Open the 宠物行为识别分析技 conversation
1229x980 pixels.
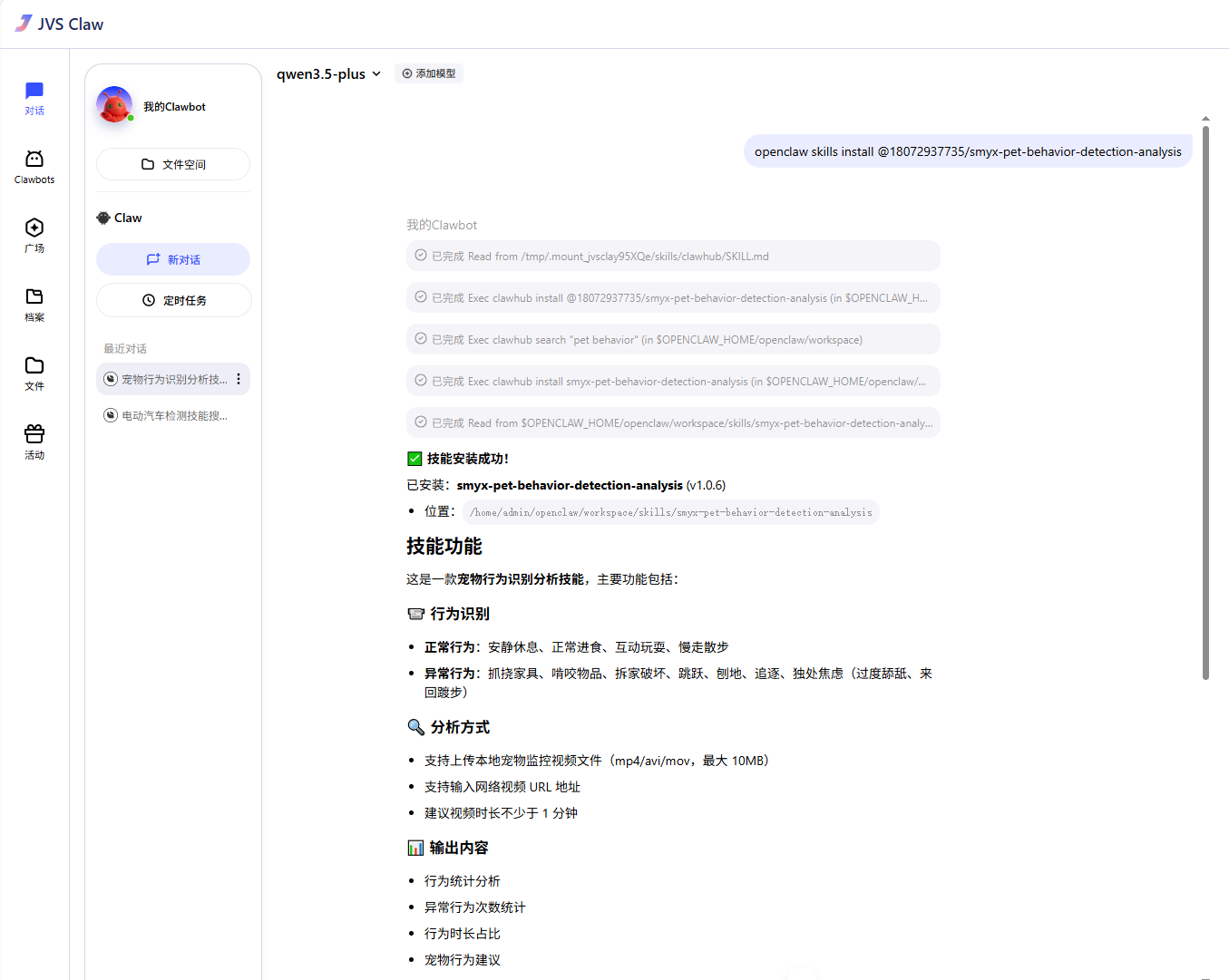click(174, 379)
